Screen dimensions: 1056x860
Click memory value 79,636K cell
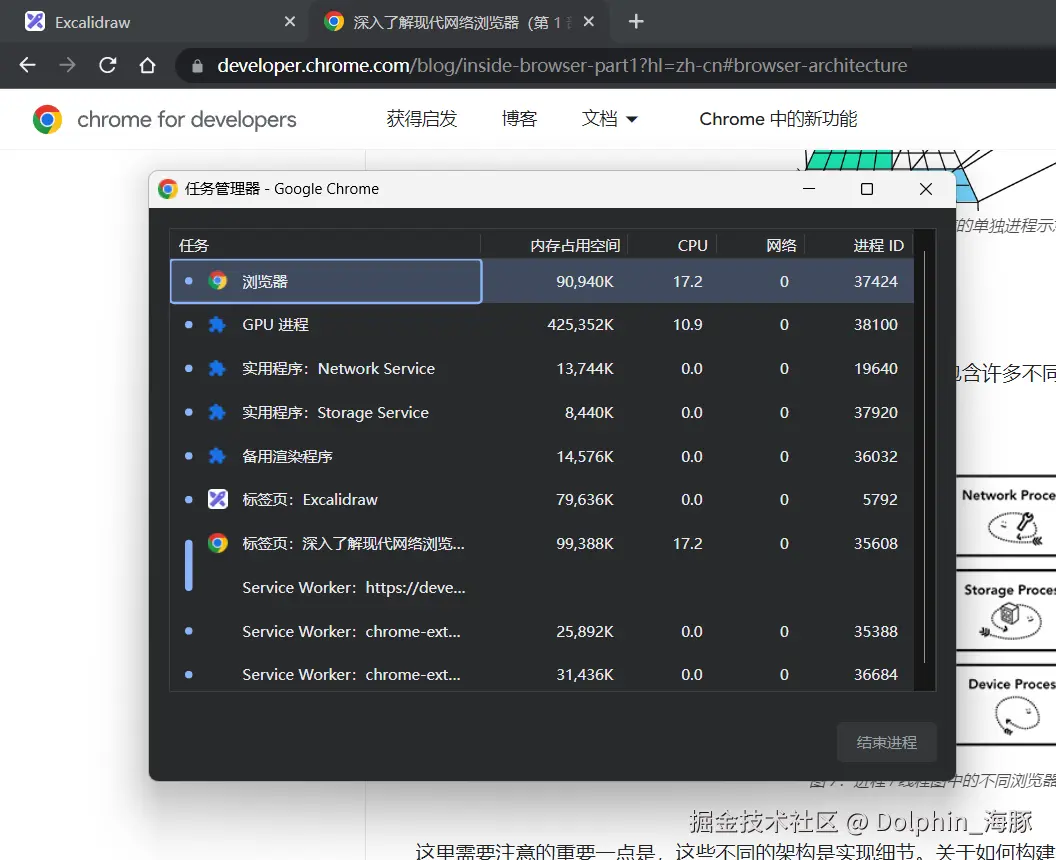[x=585, y=500]
